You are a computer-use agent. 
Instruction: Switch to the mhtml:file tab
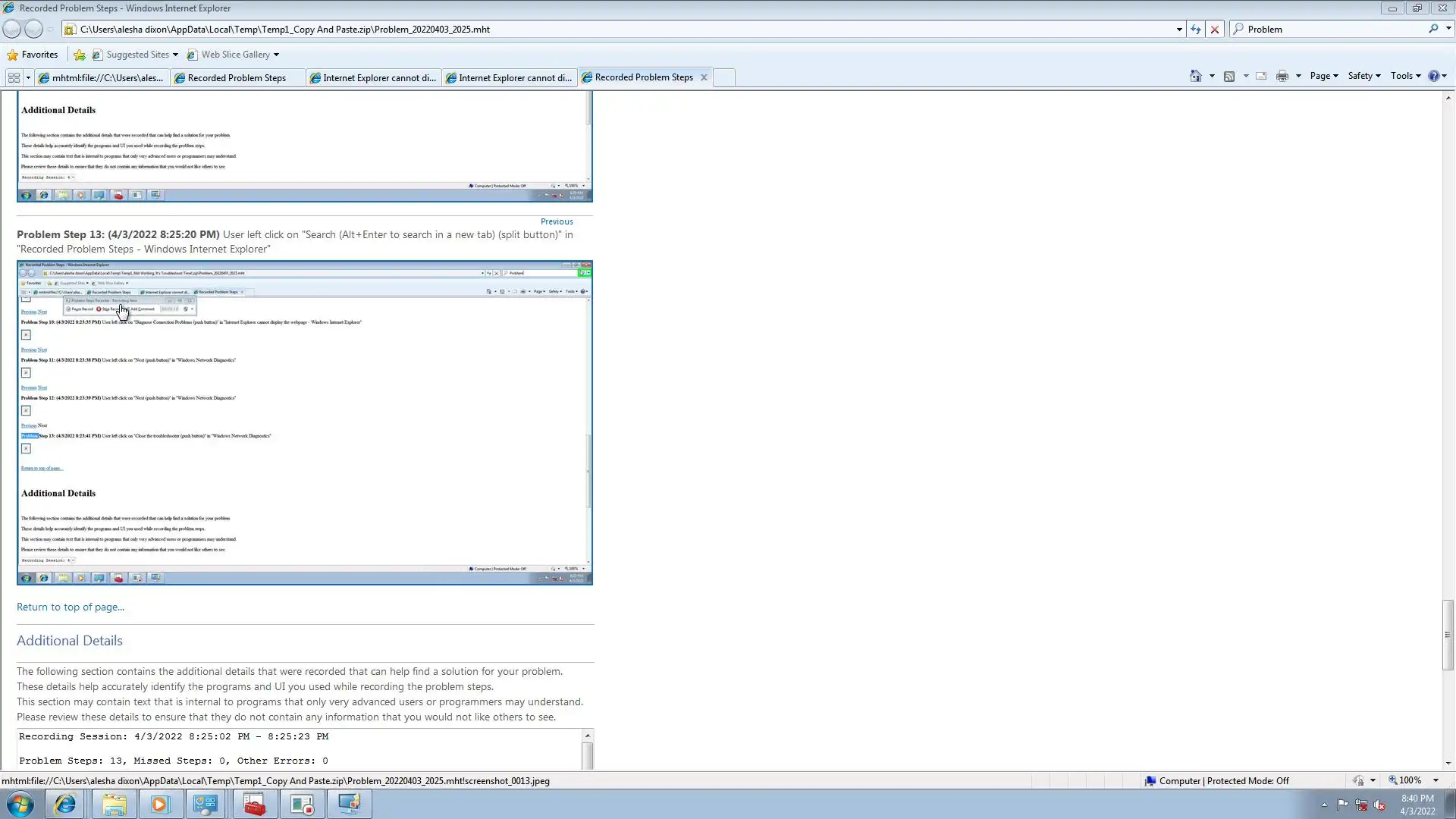pyautogui.click(x=102, y=77)
